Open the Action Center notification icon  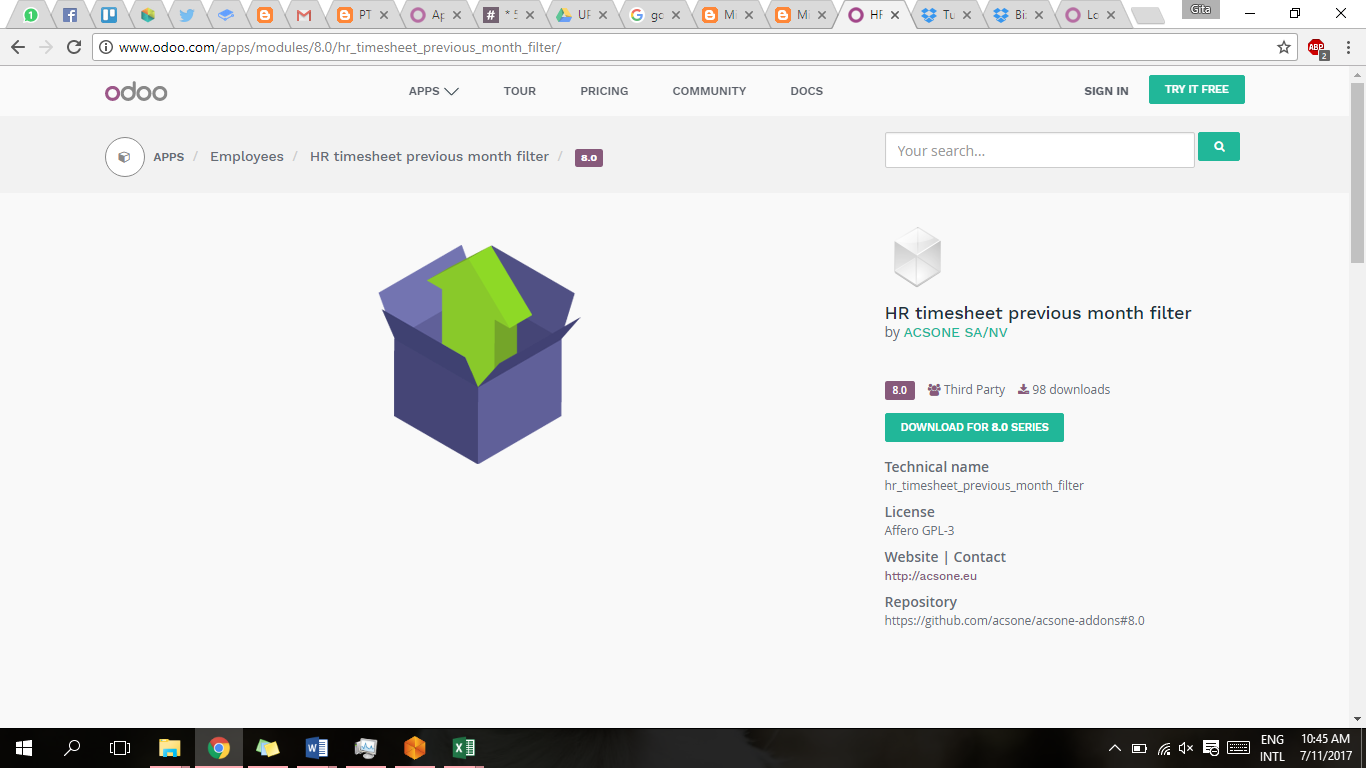point(1211,748)
